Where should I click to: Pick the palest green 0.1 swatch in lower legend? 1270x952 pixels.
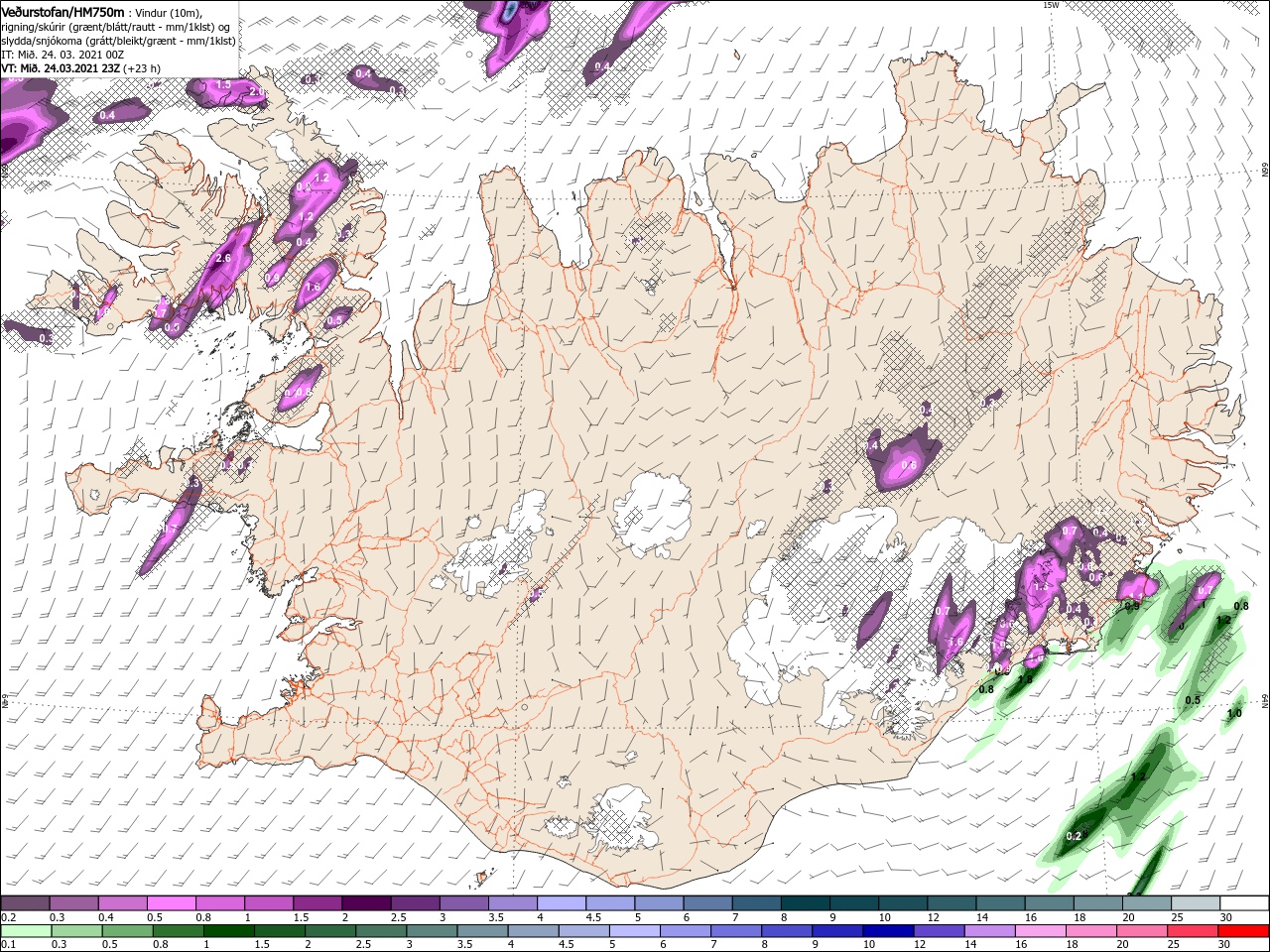click(26, 931)
